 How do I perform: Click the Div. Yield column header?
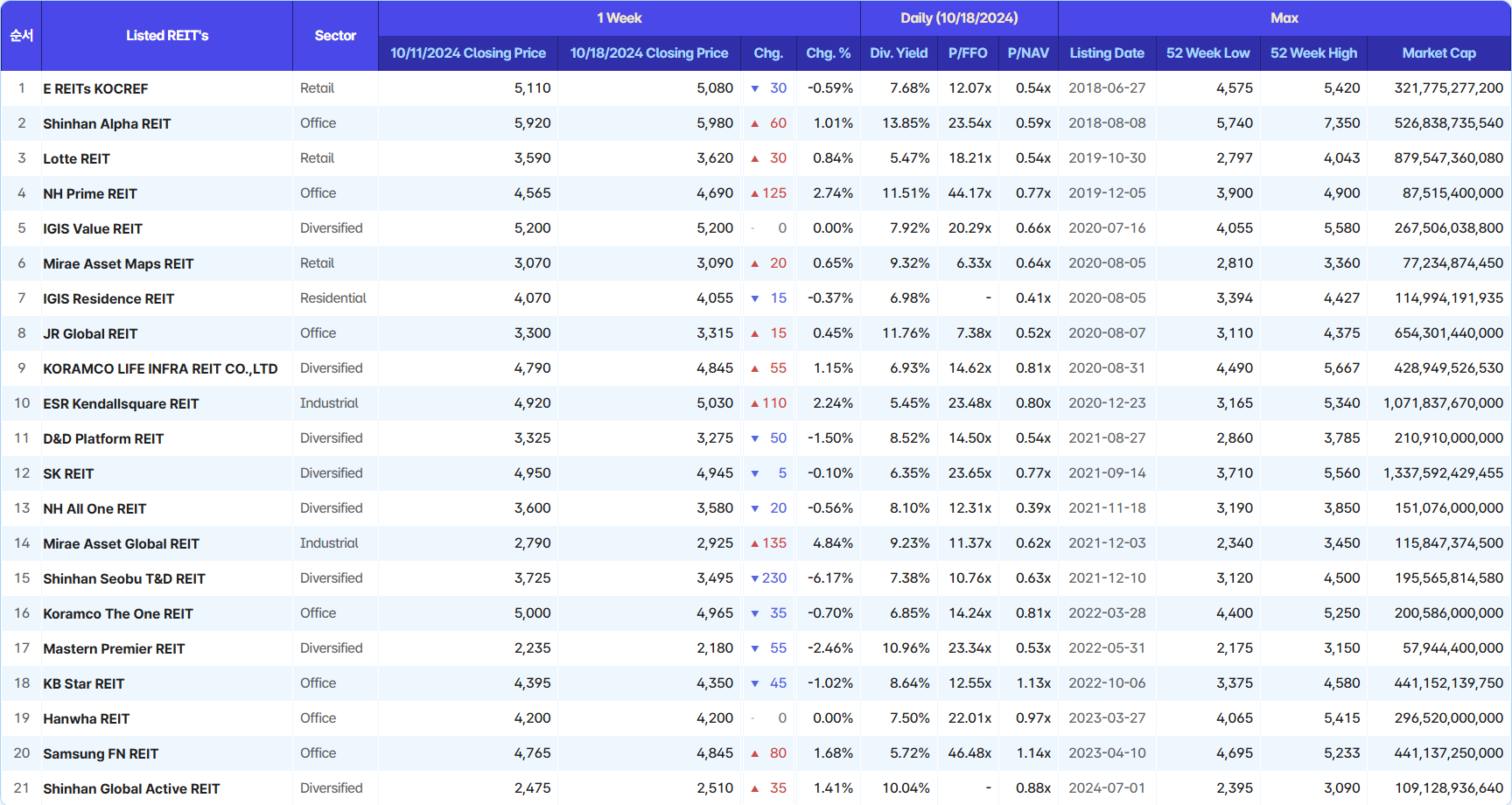(x=899, y=53)
